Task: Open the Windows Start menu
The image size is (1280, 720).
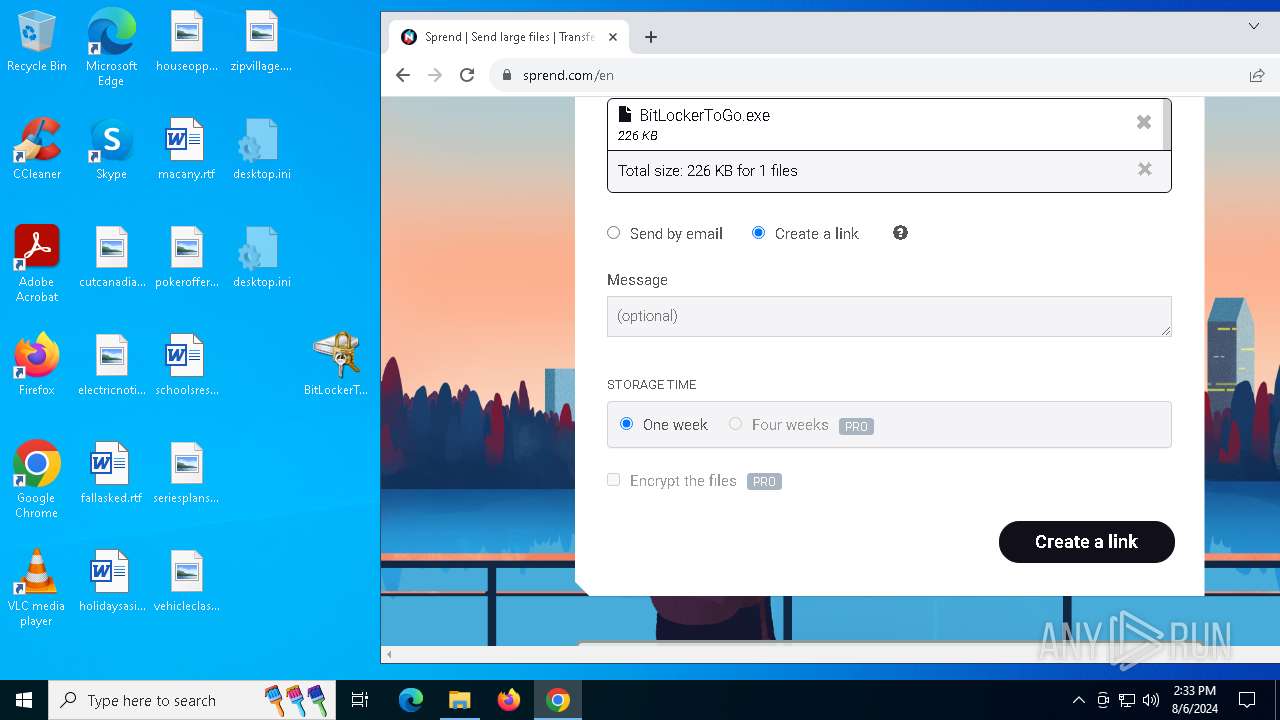Action: (24, 700)
